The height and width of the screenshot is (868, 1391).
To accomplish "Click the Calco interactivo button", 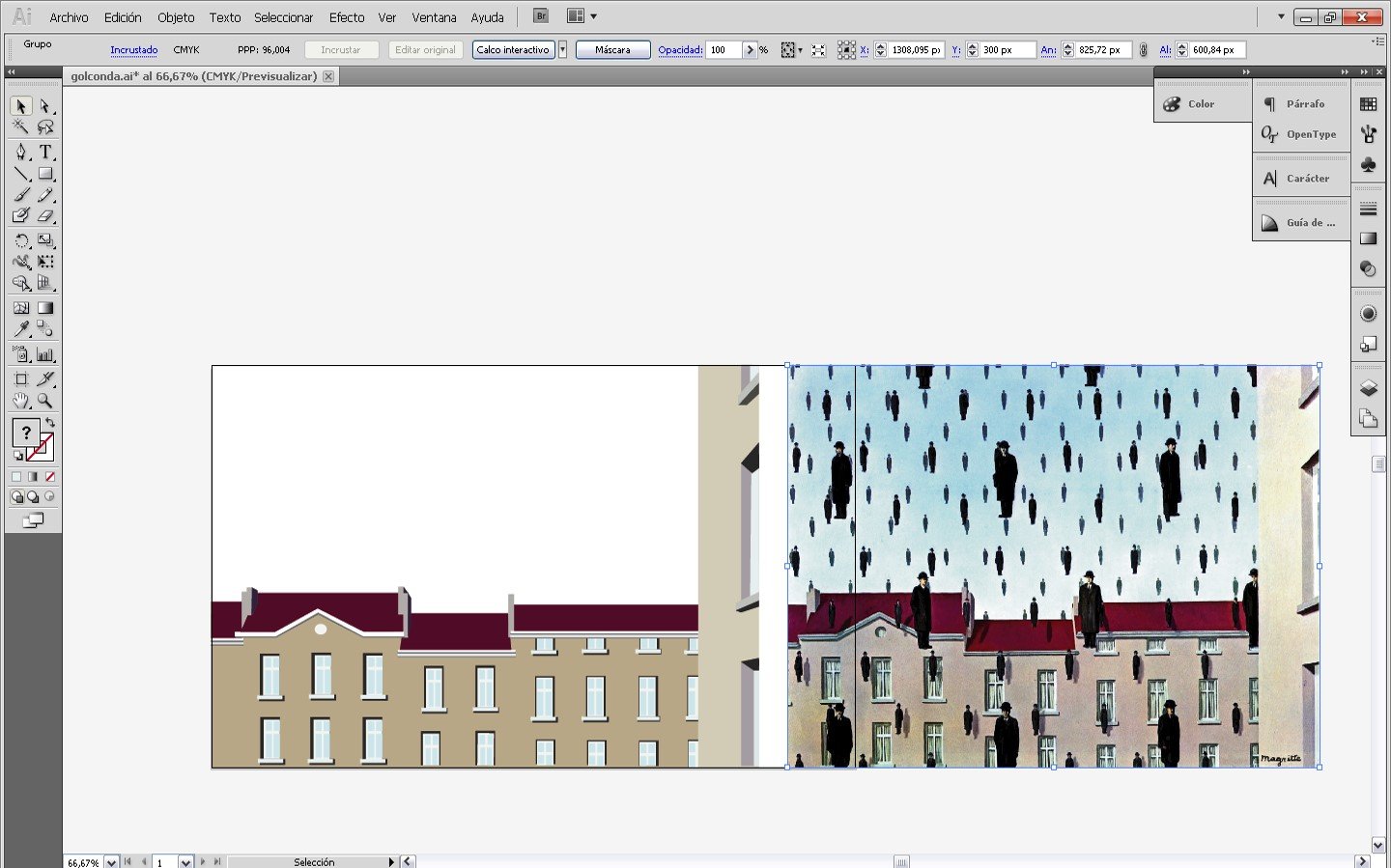I will click(513, 50).
